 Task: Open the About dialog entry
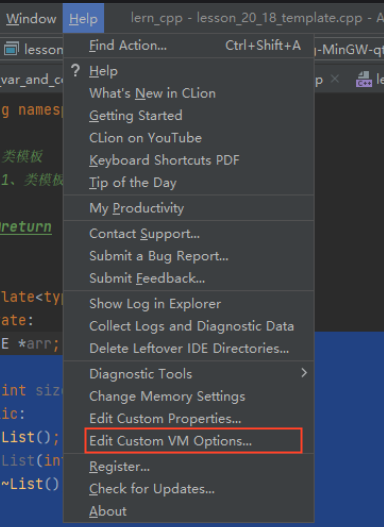tap(188, 511)
